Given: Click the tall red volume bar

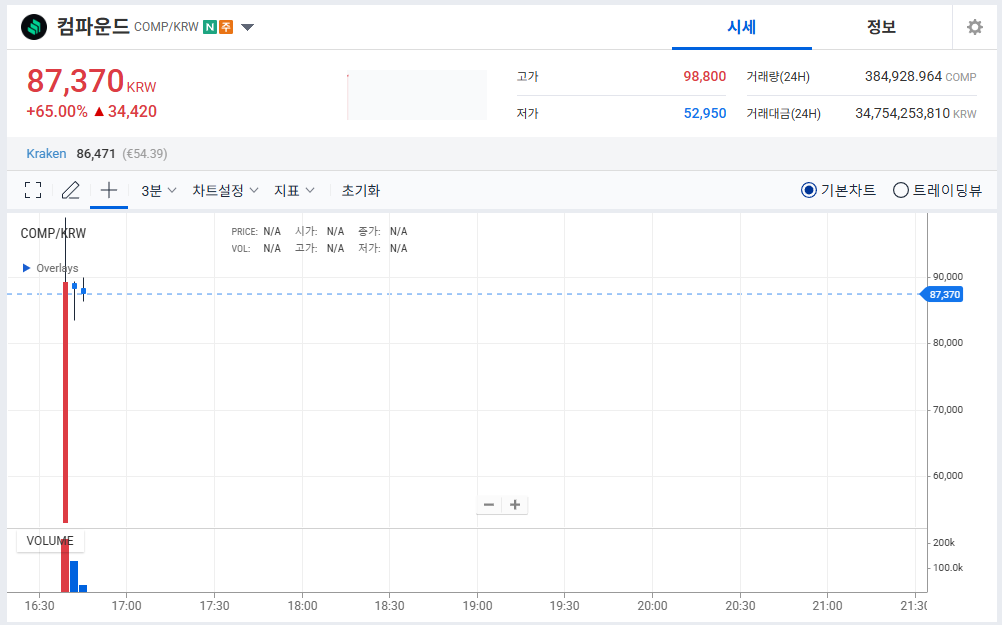Looking at the screenshot, I should click(x=65, y=566).
